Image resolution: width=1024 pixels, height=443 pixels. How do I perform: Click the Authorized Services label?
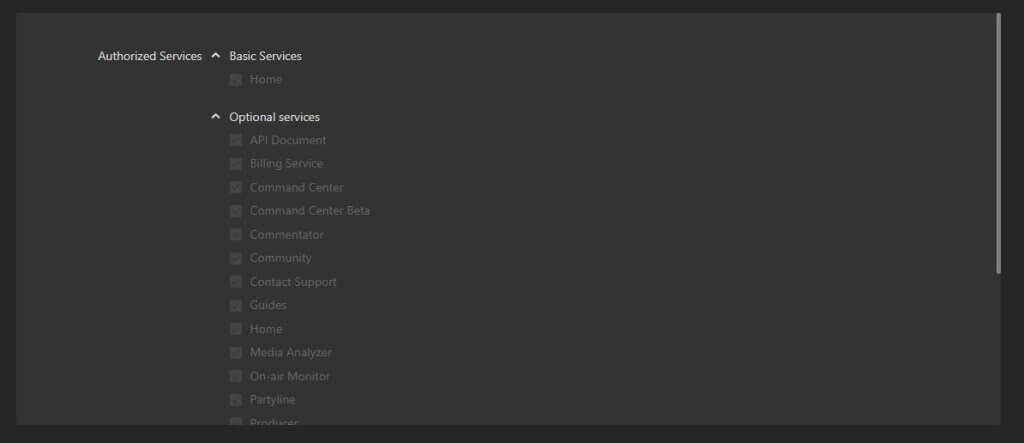pyautogui.click(x=150, y=56)
